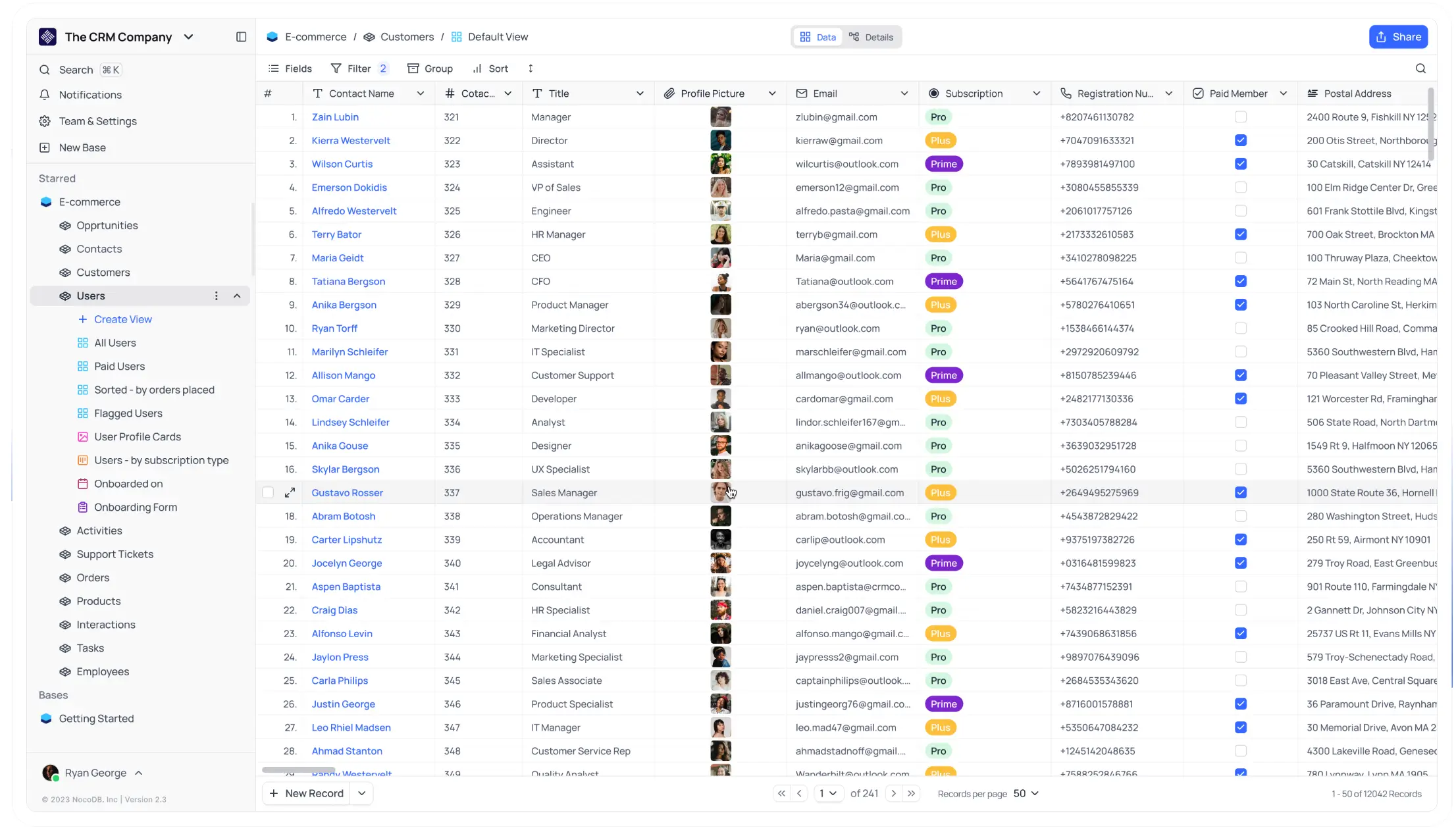Open Users table three-dot menu

click(x=216, y=296)
